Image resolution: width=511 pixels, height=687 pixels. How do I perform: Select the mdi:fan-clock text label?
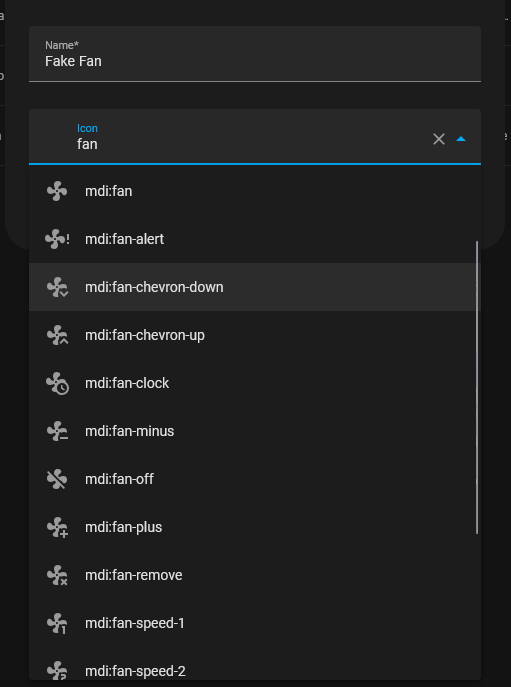(127, 383)
